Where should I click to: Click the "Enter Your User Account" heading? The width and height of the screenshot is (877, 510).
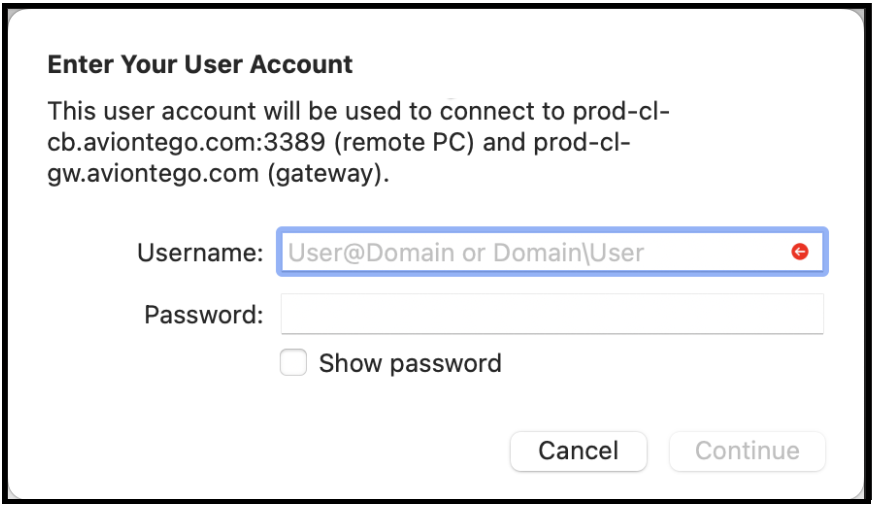point(200,66)
